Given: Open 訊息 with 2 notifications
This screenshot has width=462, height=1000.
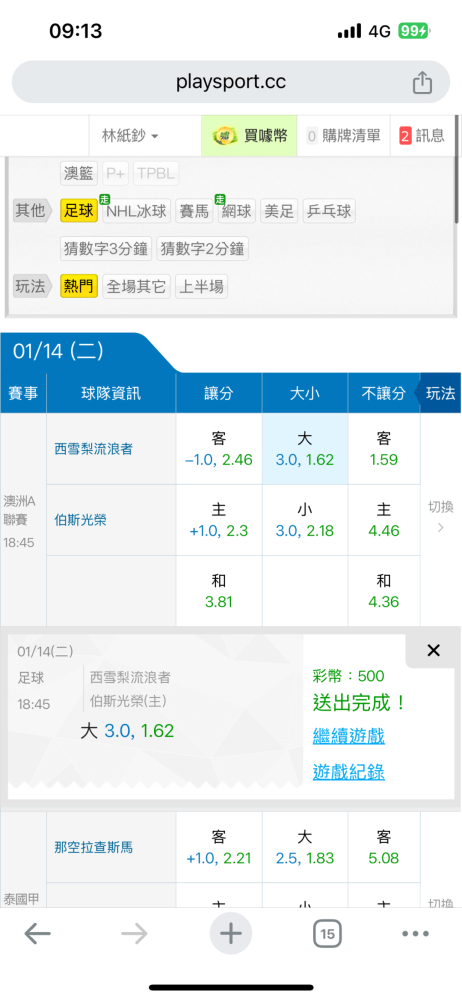Looking at the screenshot, I should pos(422,136).
